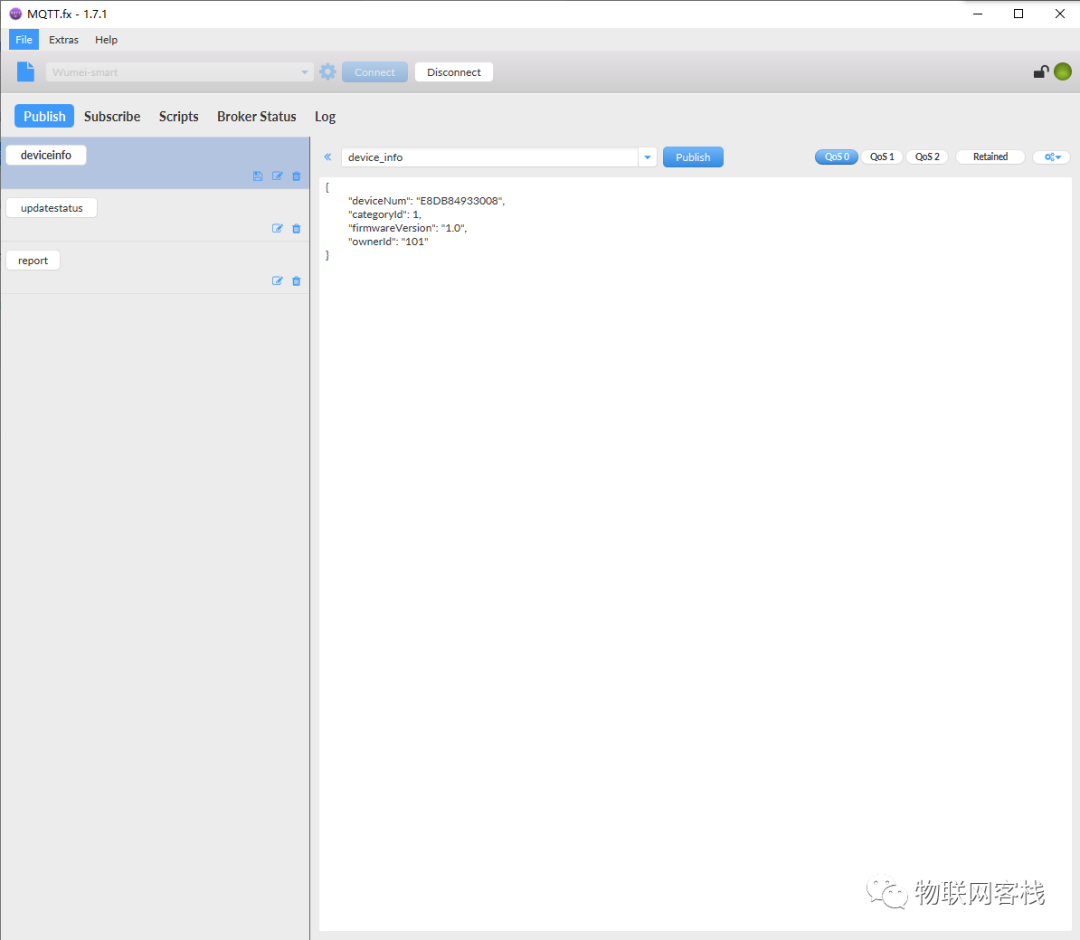Image resolution: width=1080 pixels, height=940 pixels.
Task: Open the publish options gear dropdown
Action: click(x=1052, y=157)
